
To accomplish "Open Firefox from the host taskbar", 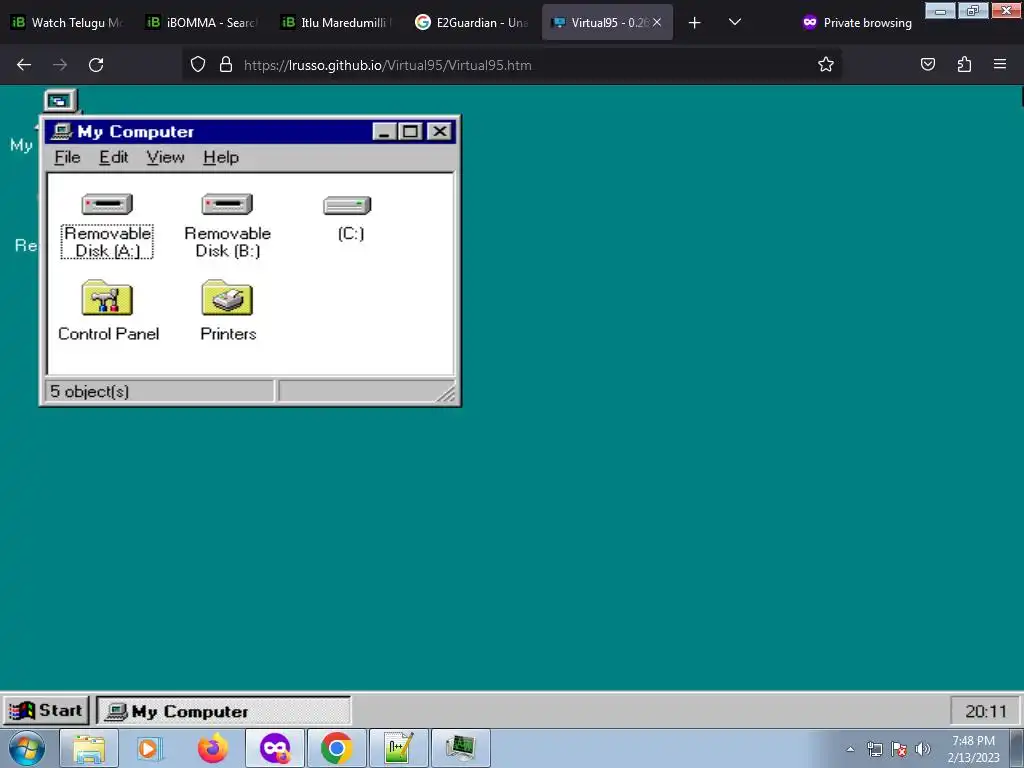I will click(213, 748).
